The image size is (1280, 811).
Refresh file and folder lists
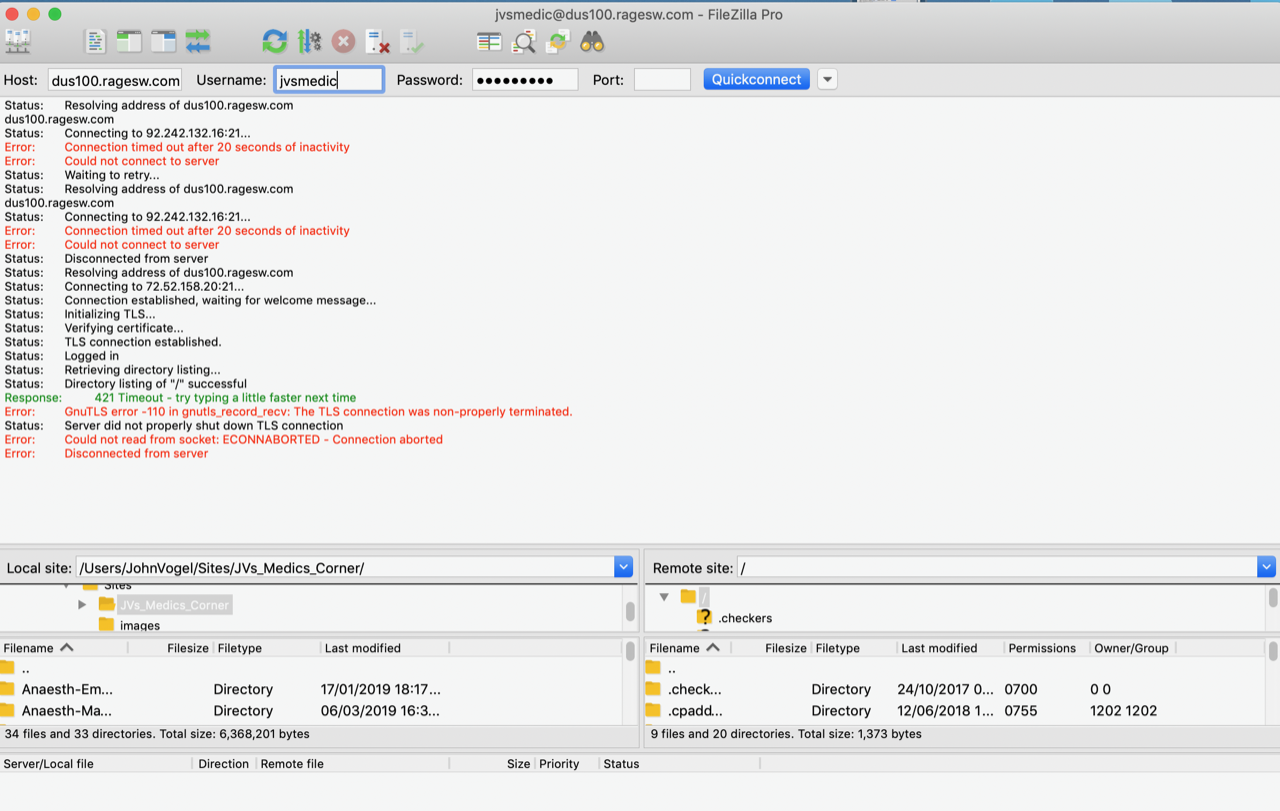(x=274, y=41)
